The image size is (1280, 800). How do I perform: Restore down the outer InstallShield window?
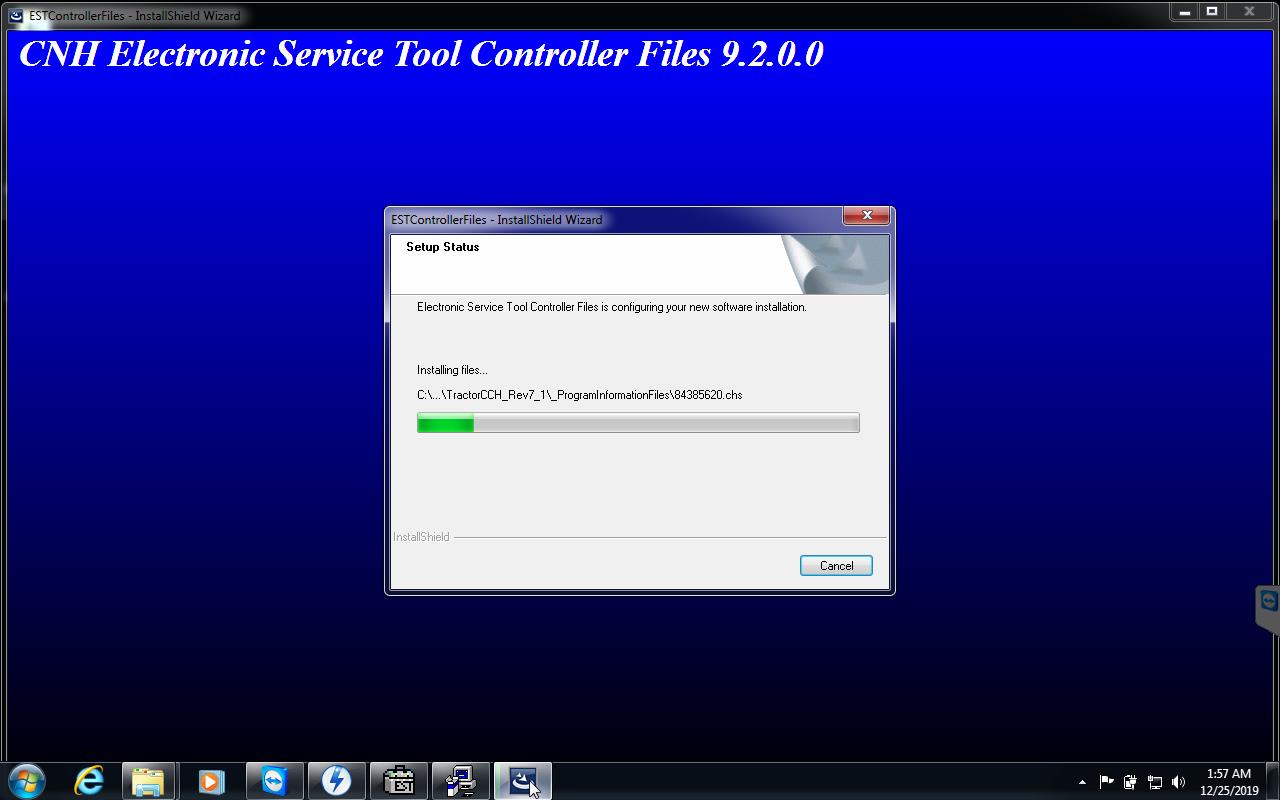pos(1211,12)
